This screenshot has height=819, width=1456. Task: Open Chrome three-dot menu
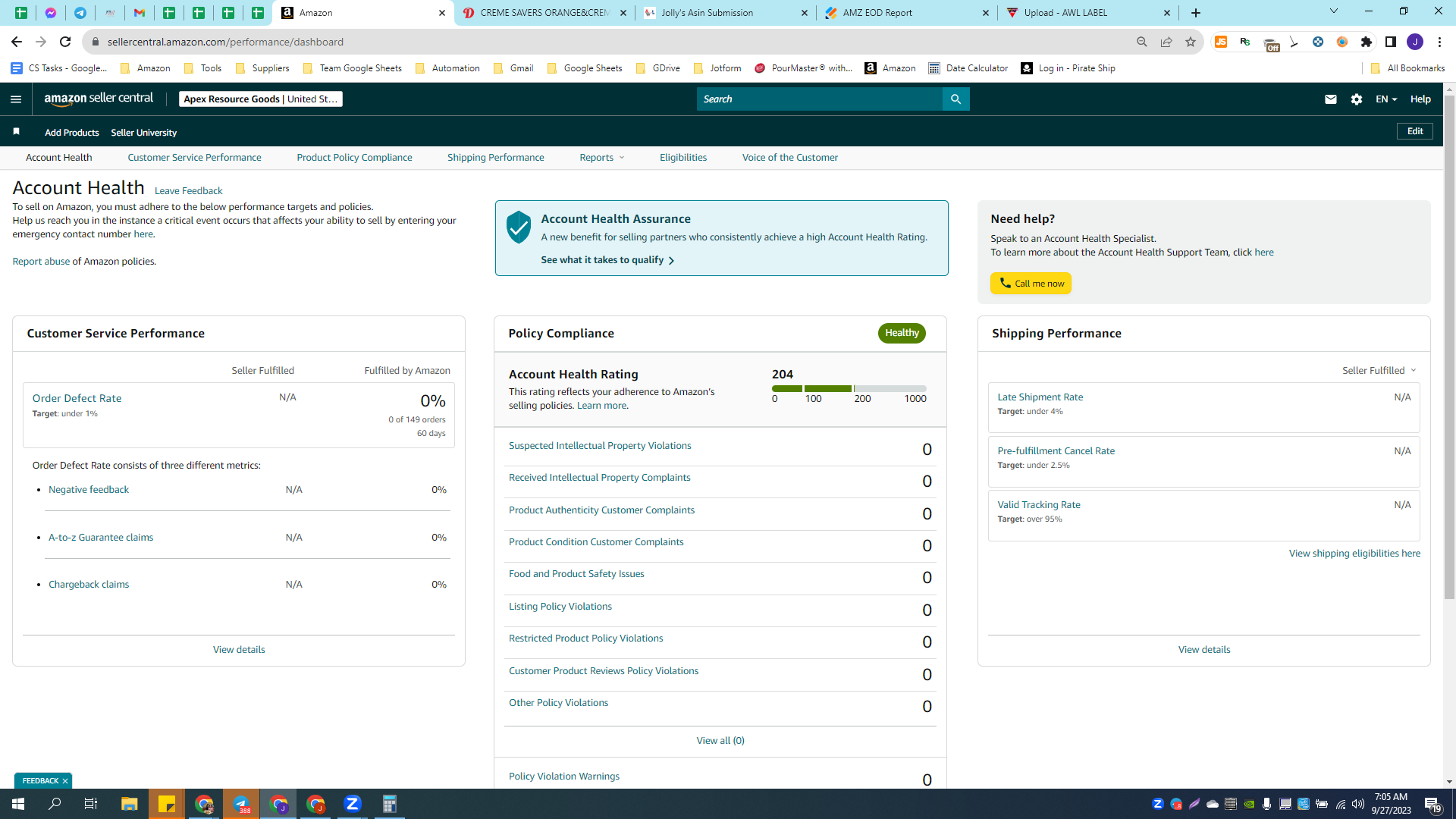point(1439,42)
